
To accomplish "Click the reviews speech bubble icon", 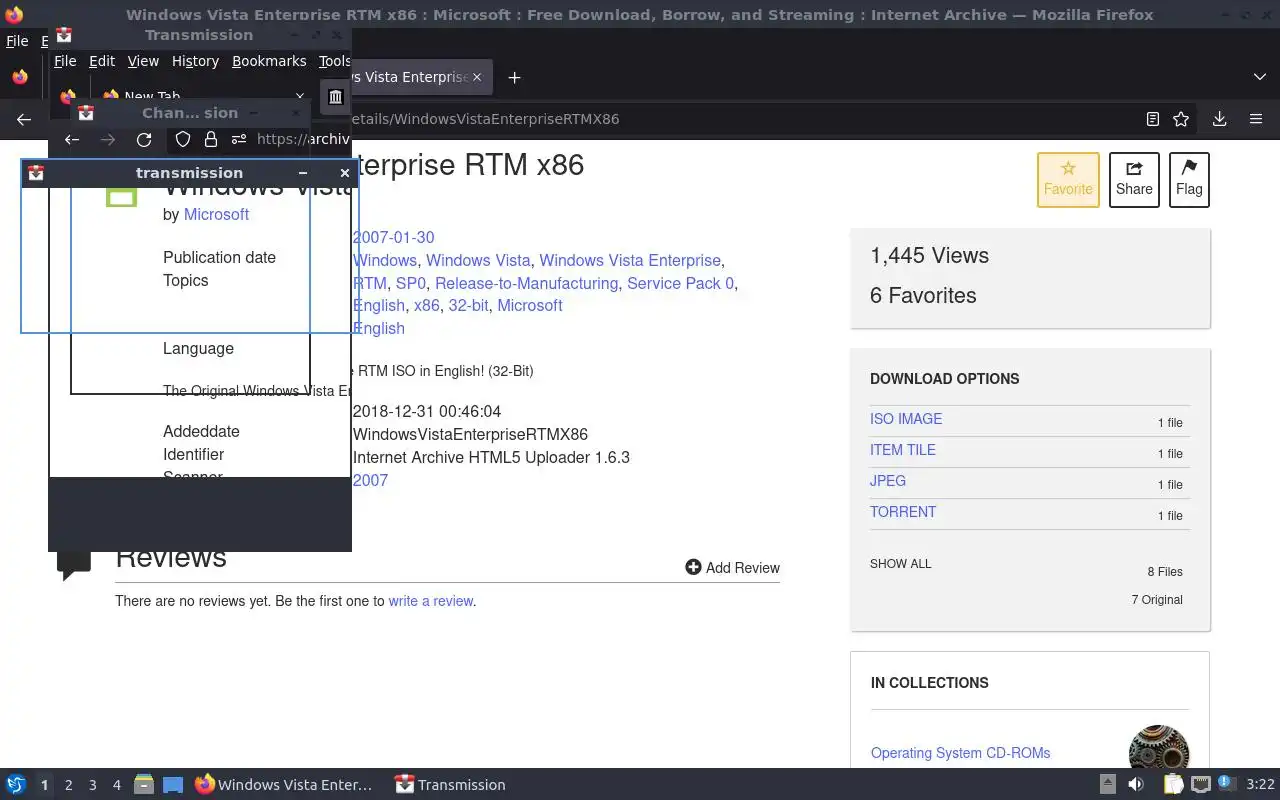I will pyautogui.click(x=74, y=564).
